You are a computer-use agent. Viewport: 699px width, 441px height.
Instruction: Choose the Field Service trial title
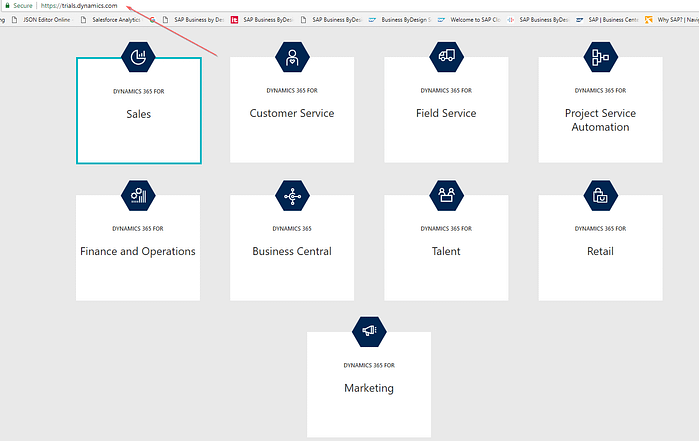[x=446, y=113]
